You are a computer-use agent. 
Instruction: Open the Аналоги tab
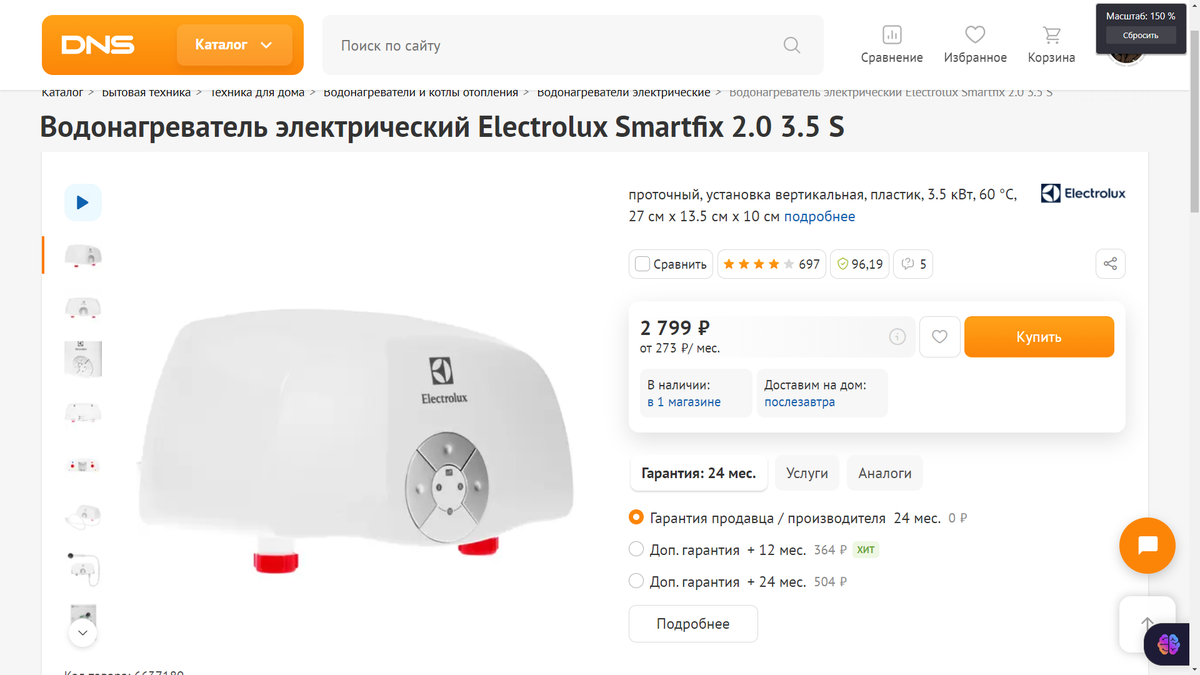[884, 472]
